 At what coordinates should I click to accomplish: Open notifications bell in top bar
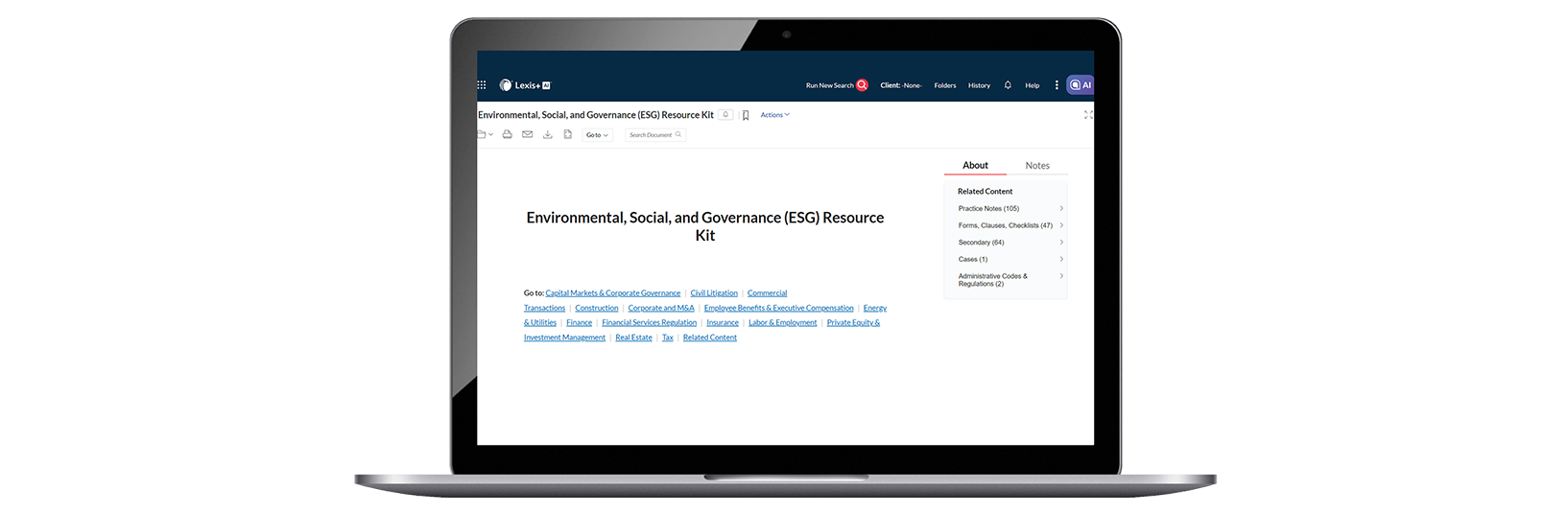coord(1008,85)
